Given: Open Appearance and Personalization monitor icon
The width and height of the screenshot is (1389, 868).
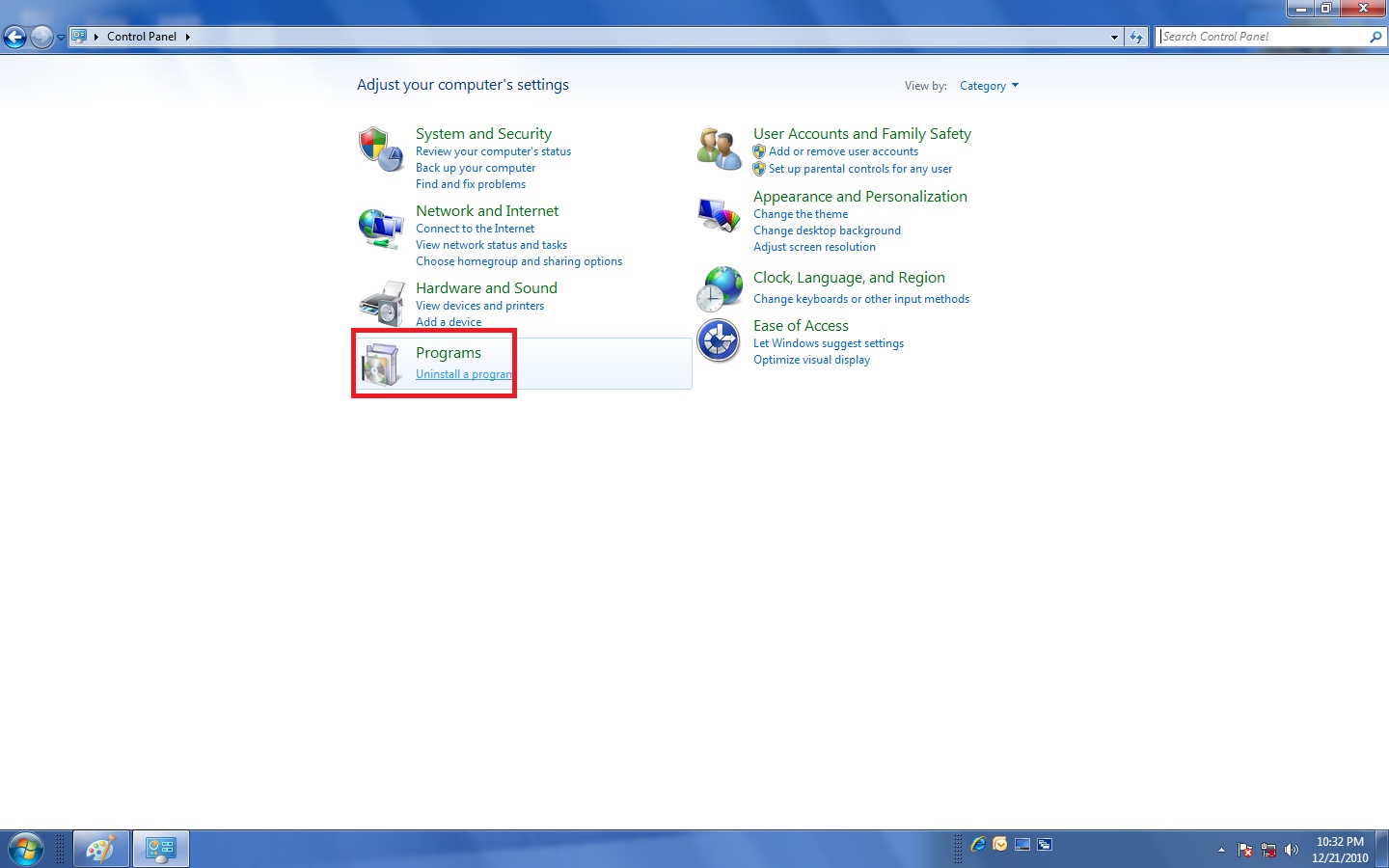Looking at the screenshot, I should click(x=719, y=214).
